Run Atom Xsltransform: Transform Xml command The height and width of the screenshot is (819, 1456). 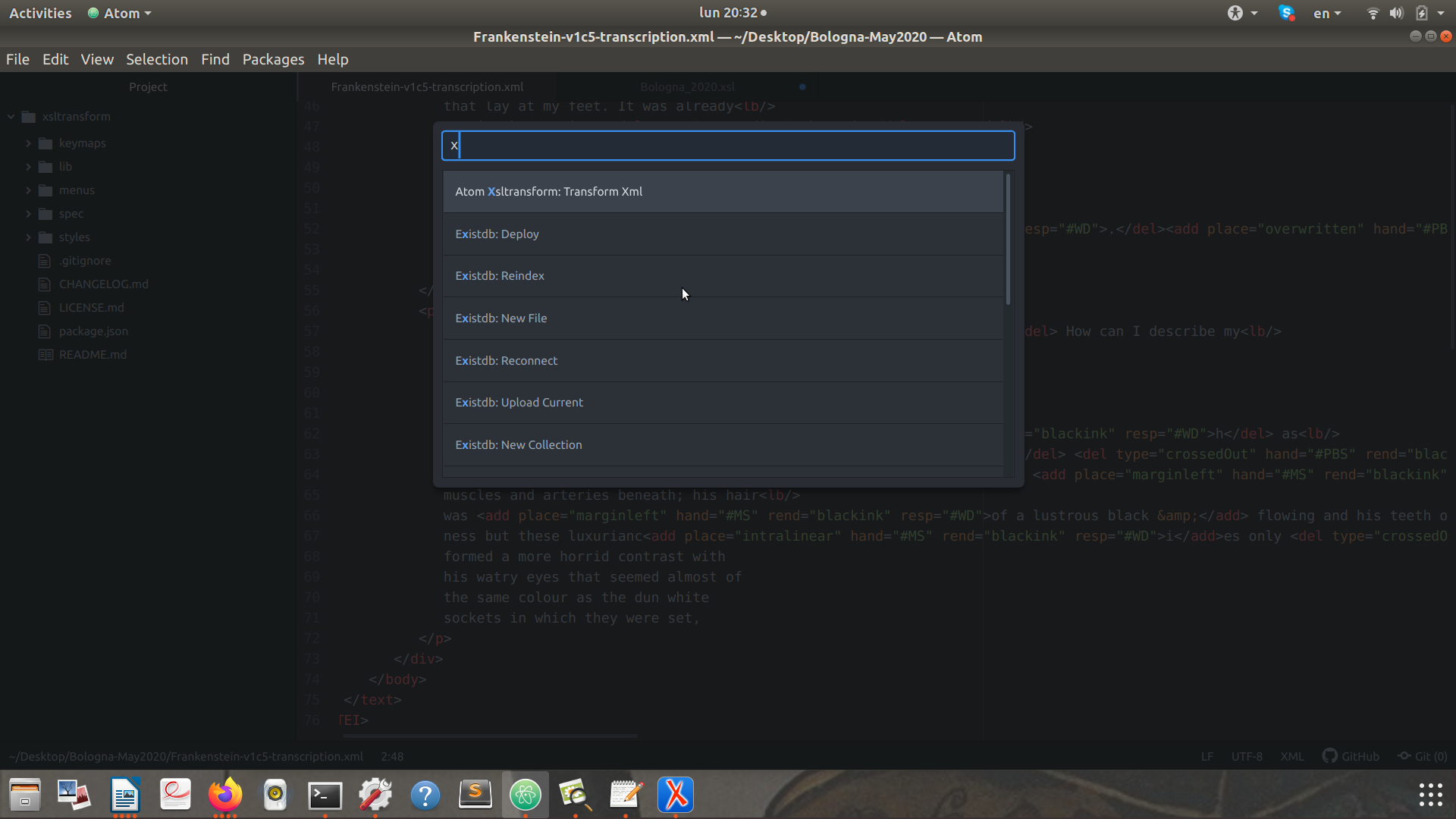point(723,192)
